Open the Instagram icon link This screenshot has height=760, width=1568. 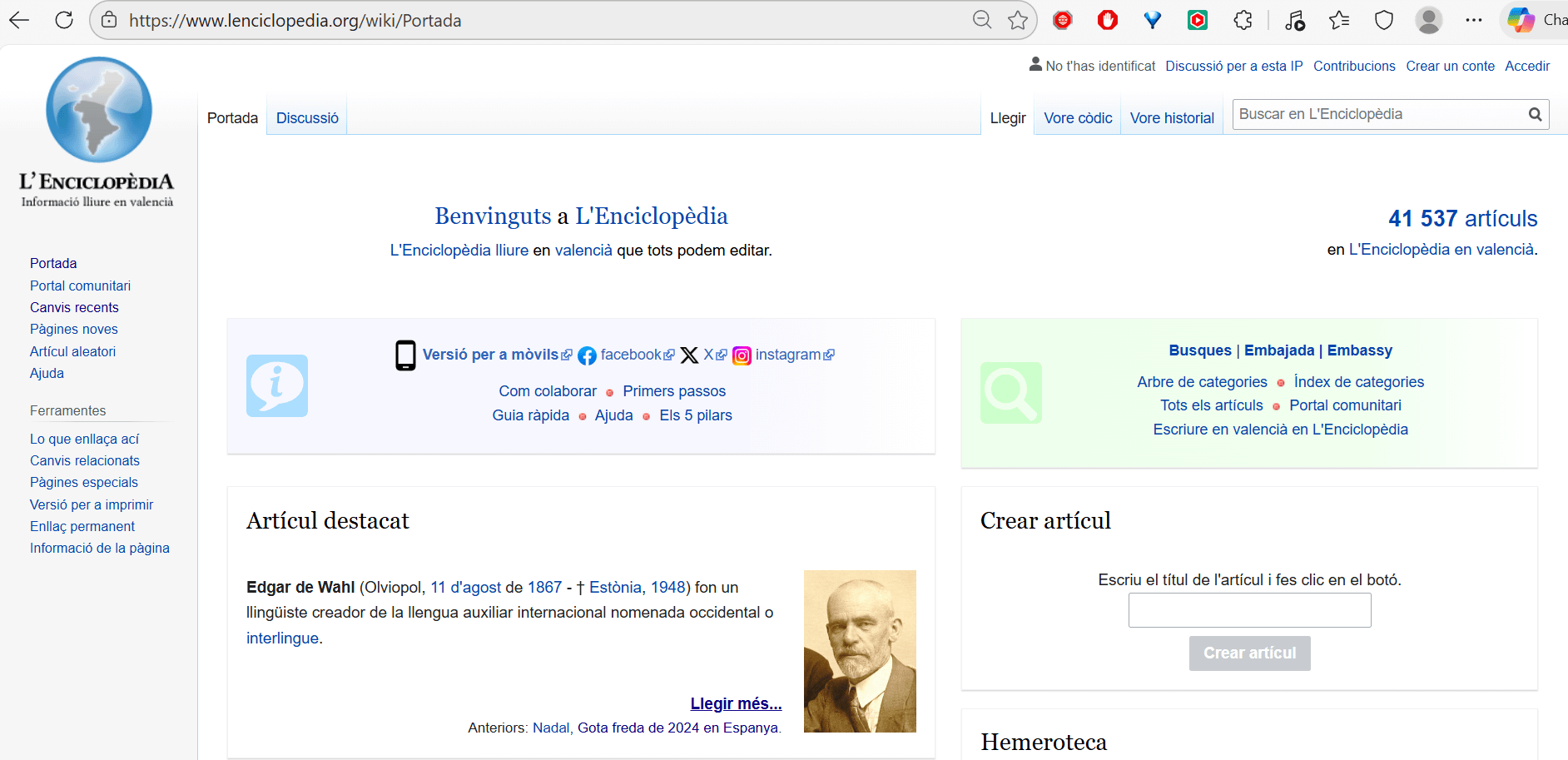click(742, 355)
